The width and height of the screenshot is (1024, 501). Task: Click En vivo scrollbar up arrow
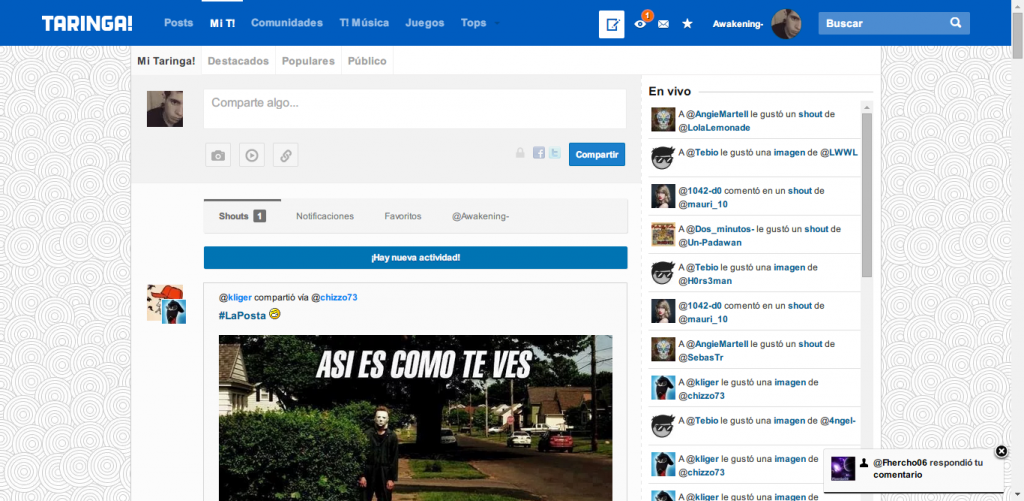pyautogui.click(x=867, y=107)
